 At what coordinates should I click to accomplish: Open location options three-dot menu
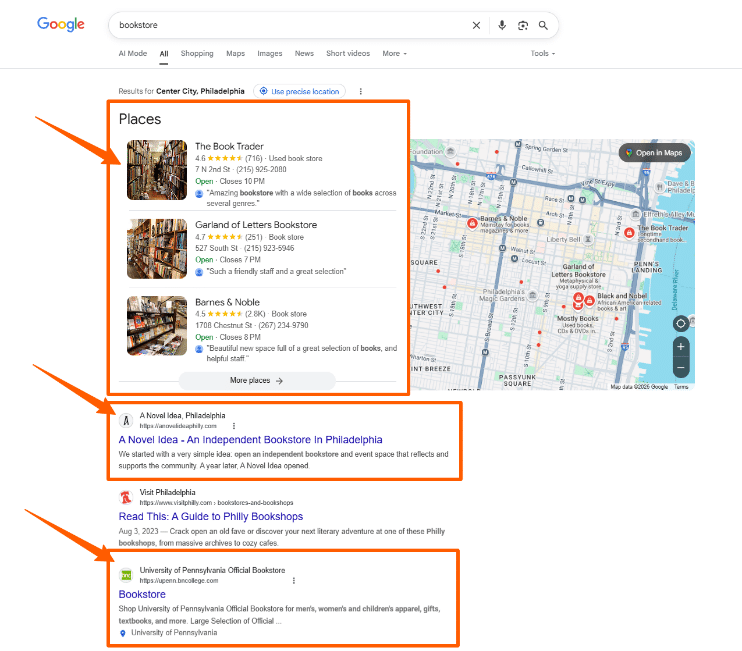click(361, 91)
